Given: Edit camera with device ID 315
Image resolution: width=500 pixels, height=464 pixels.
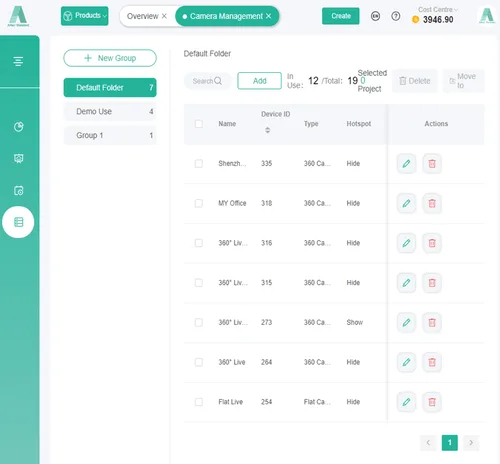Looking at the screenshot, I should 406,283.
